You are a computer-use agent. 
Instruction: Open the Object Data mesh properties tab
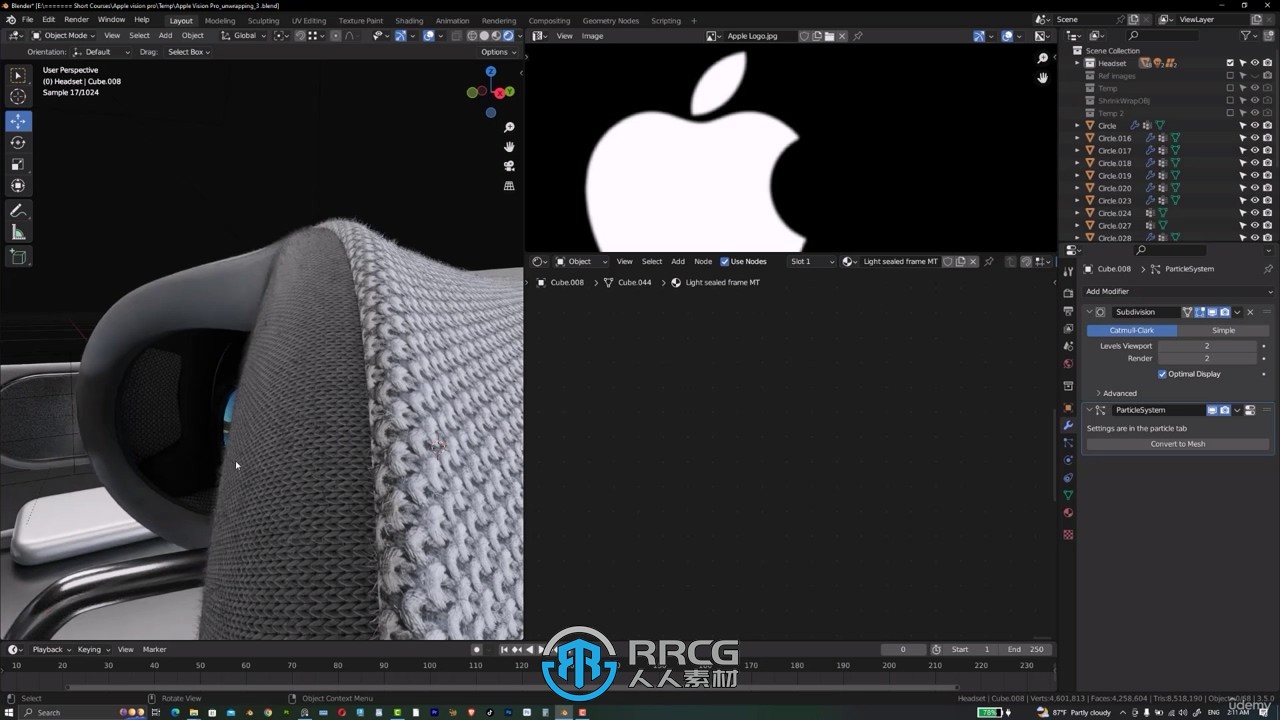coord(1068,495)
